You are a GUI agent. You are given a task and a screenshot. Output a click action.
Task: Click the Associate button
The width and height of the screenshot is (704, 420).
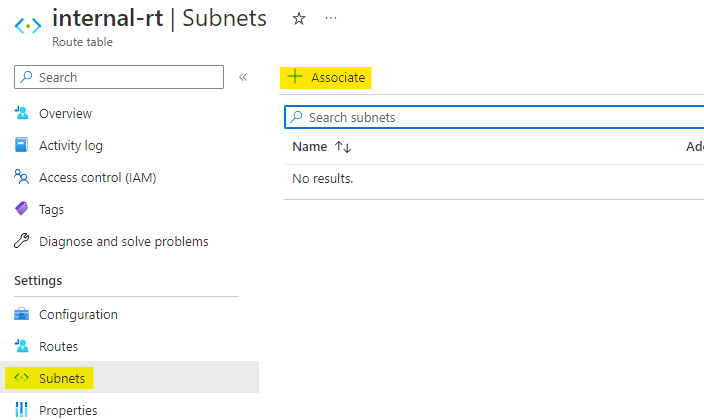click(x=326, y=77)
